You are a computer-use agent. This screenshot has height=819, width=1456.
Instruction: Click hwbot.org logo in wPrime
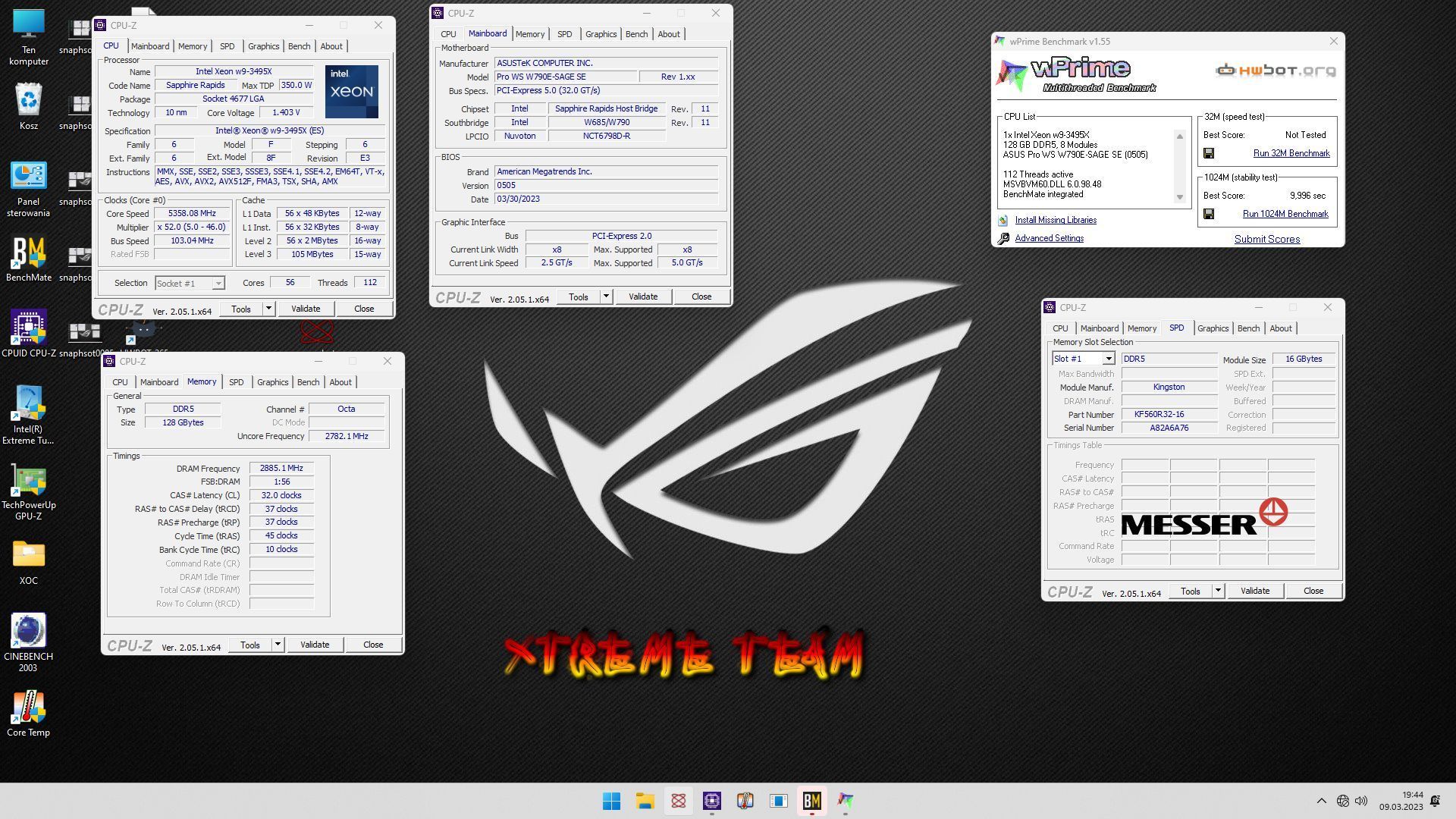(1276, 71)
